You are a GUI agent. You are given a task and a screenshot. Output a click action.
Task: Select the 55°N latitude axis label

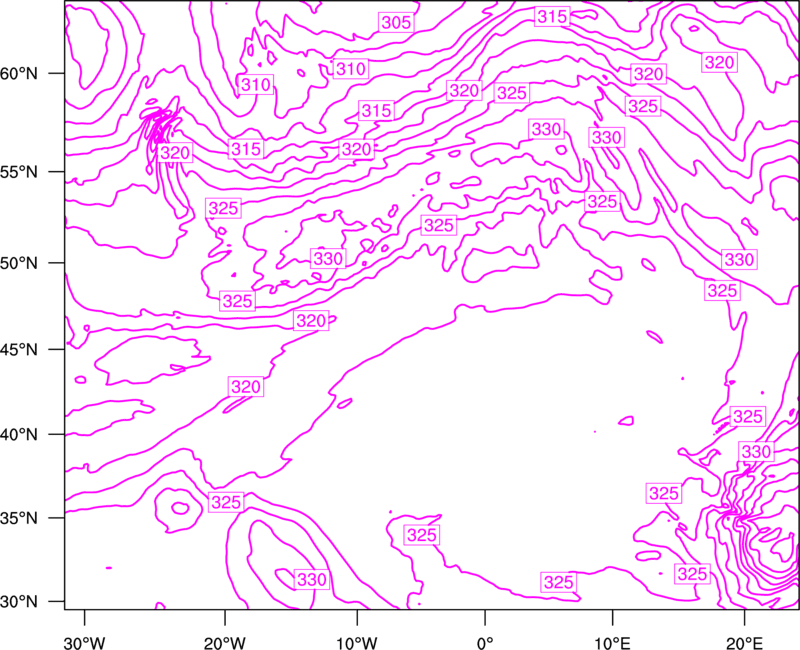tap(19, 171)
